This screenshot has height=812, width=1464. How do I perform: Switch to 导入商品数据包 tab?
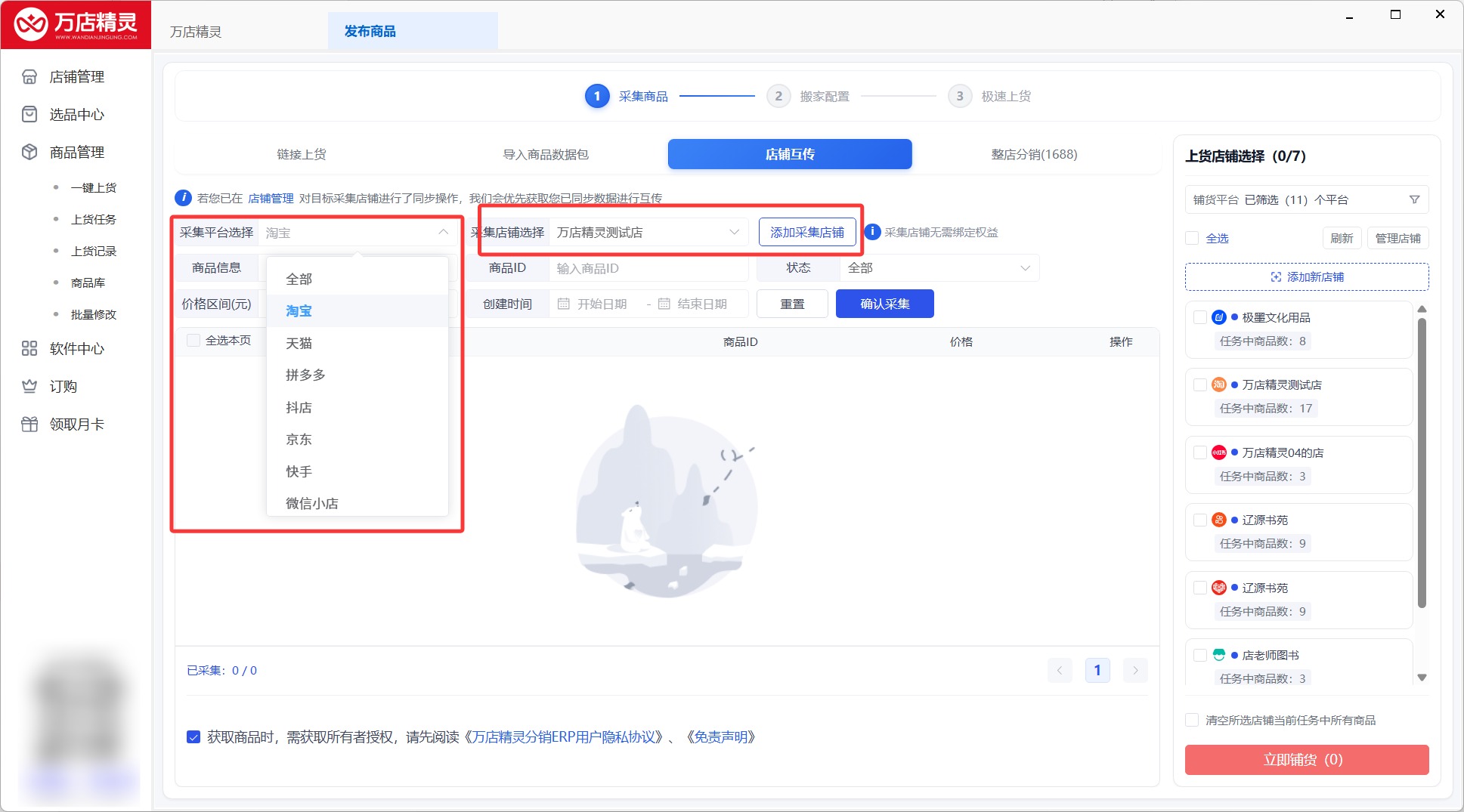546,154
